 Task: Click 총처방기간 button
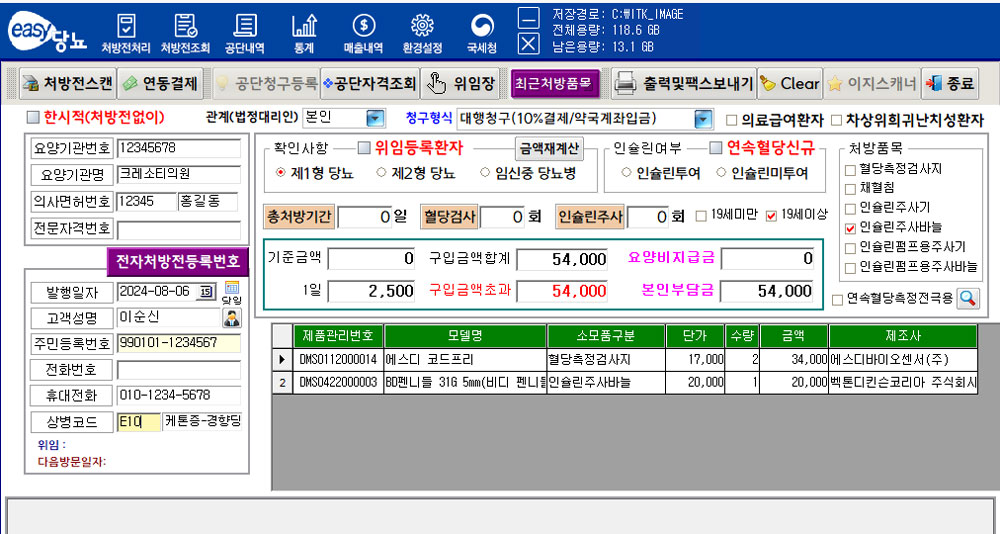[299, 217]
